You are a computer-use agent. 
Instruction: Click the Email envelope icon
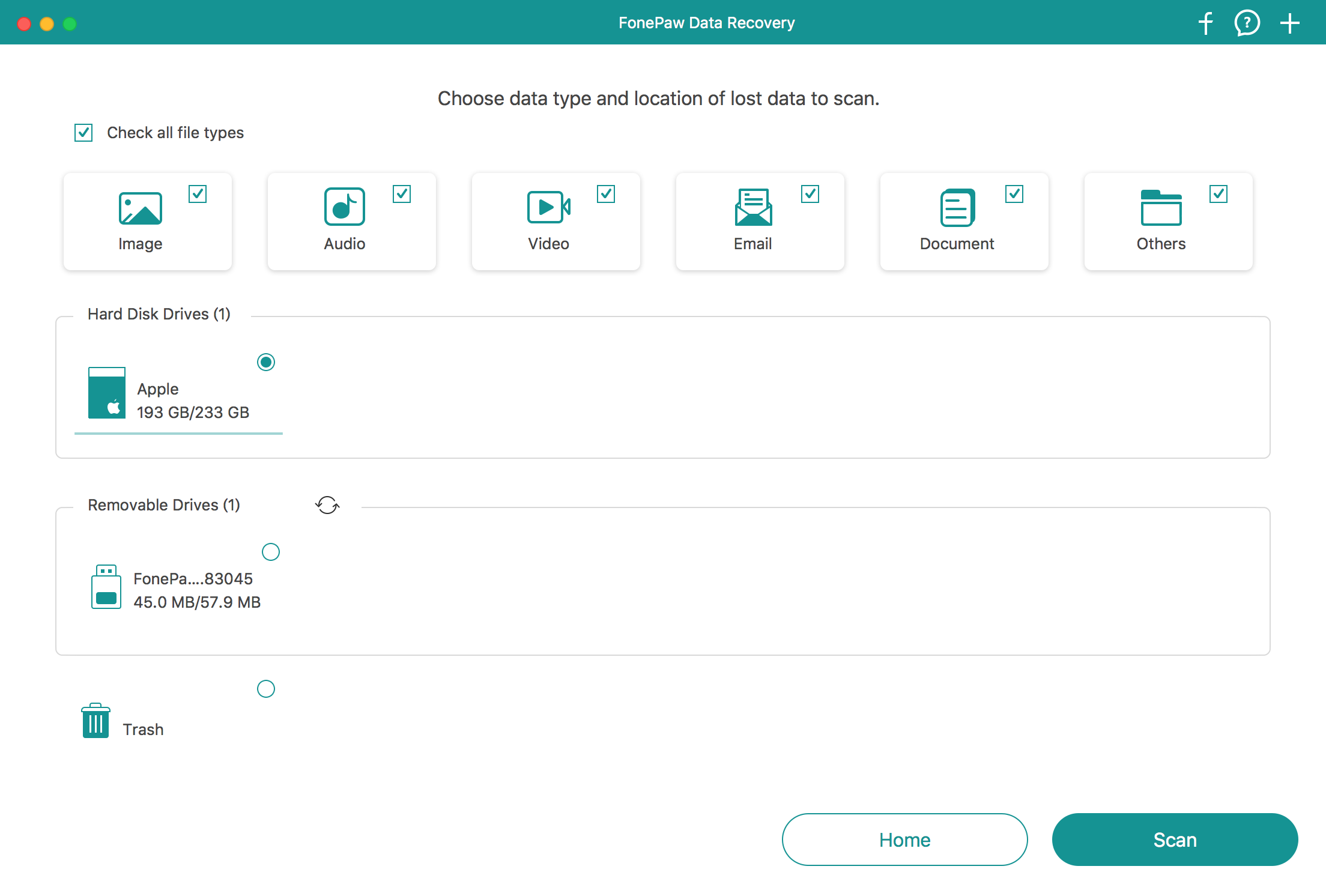pyautogui.click(x=753, y=207)
